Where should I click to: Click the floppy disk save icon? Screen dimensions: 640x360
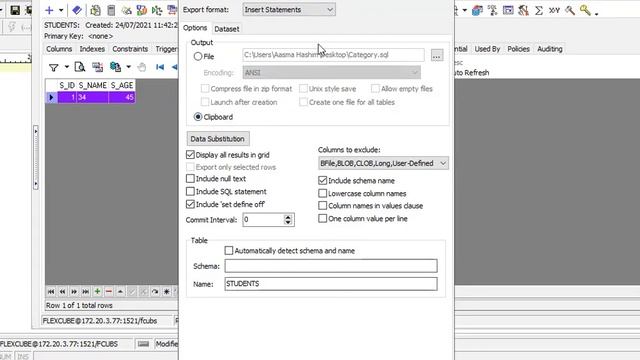pos(15,10)
